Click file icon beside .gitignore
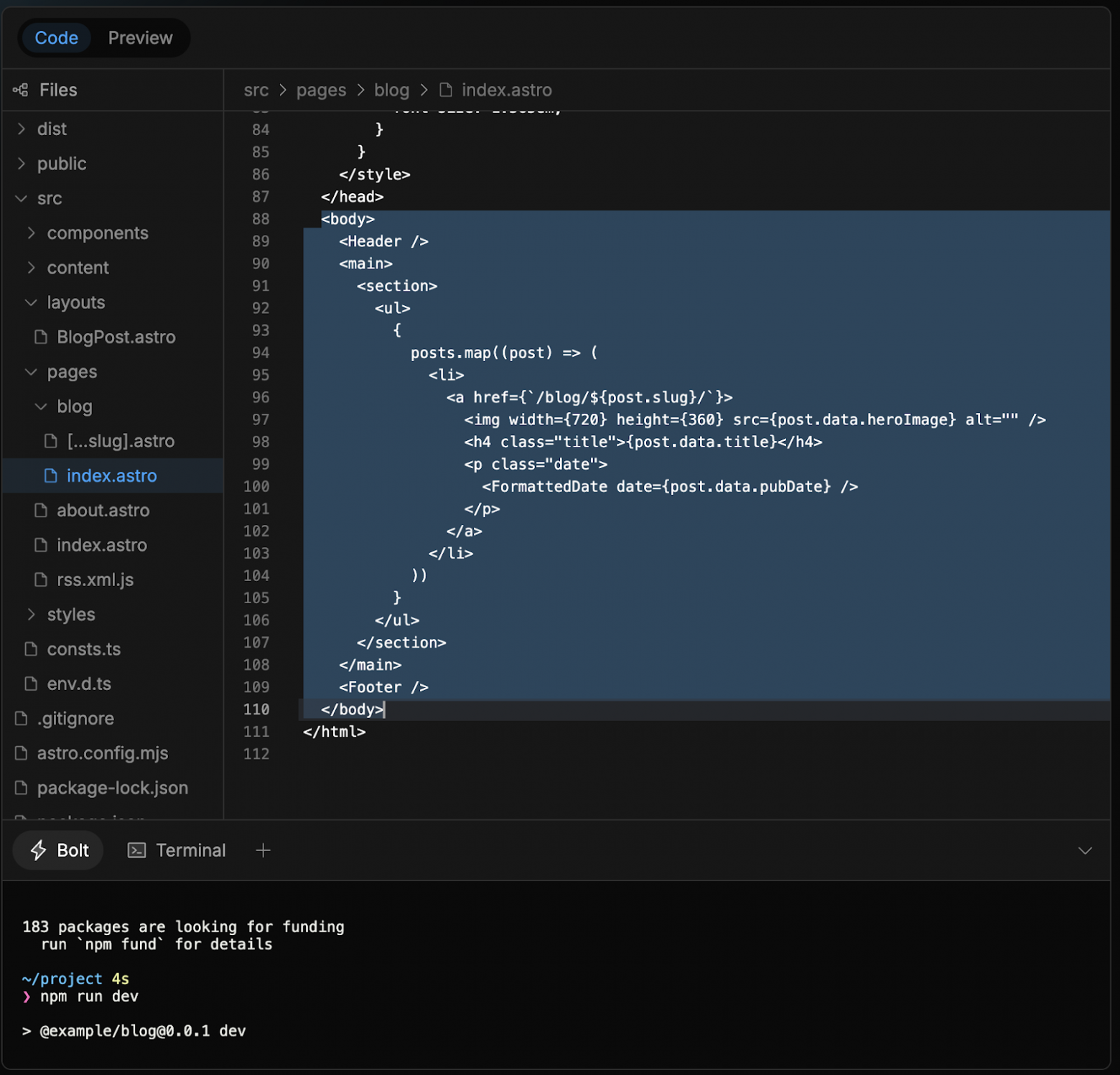The height and width of the screenshot is (1075, 1120). point(22,718)
